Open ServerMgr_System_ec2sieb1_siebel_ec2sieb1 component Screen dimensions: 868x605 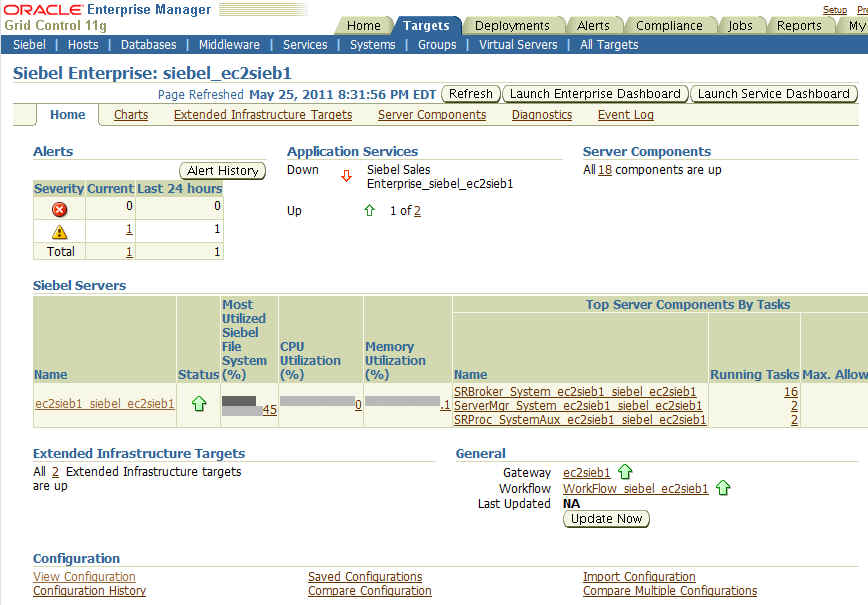(578, 406)
